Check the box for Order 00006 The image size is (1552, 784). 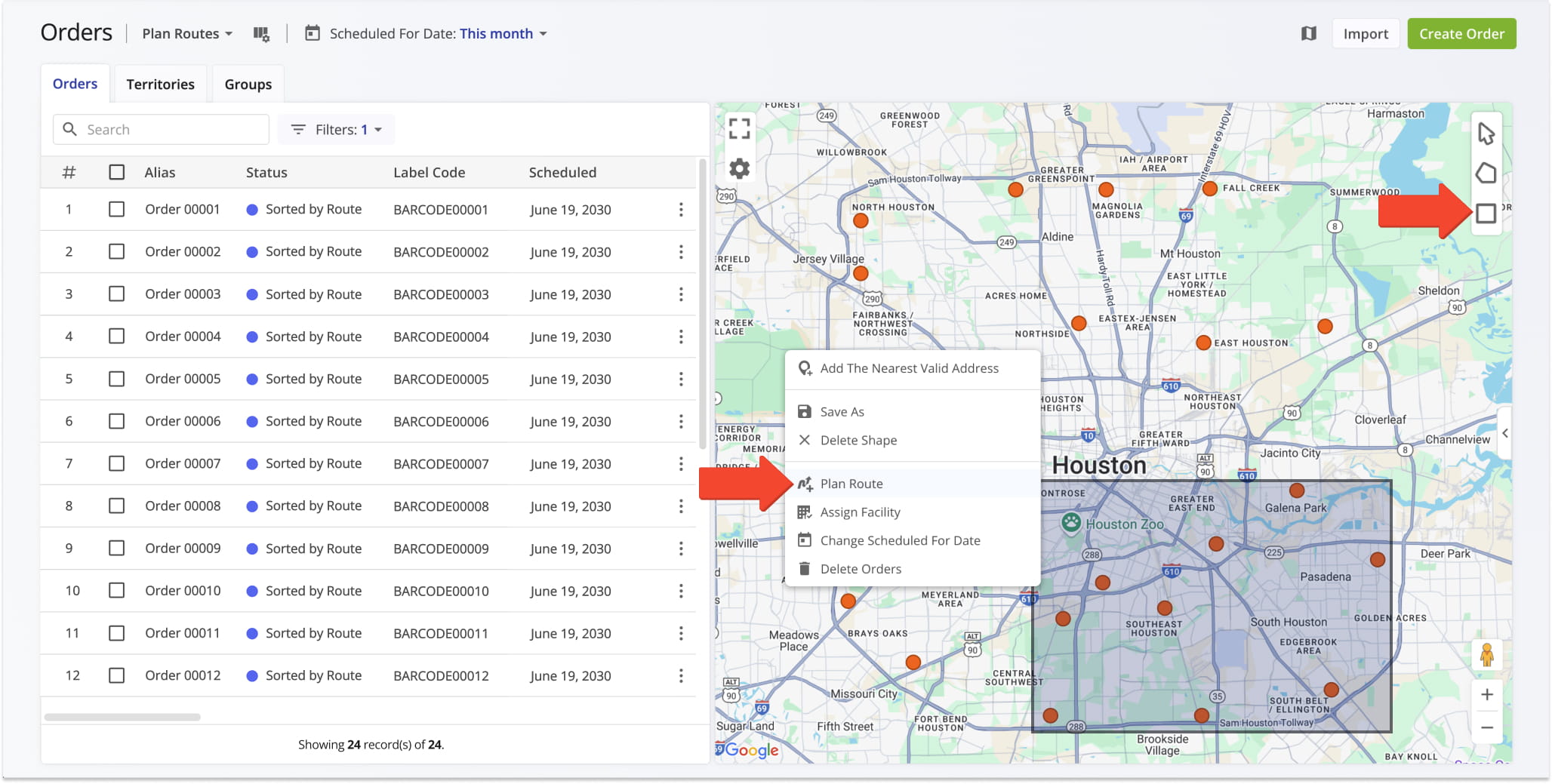(117, 421)
